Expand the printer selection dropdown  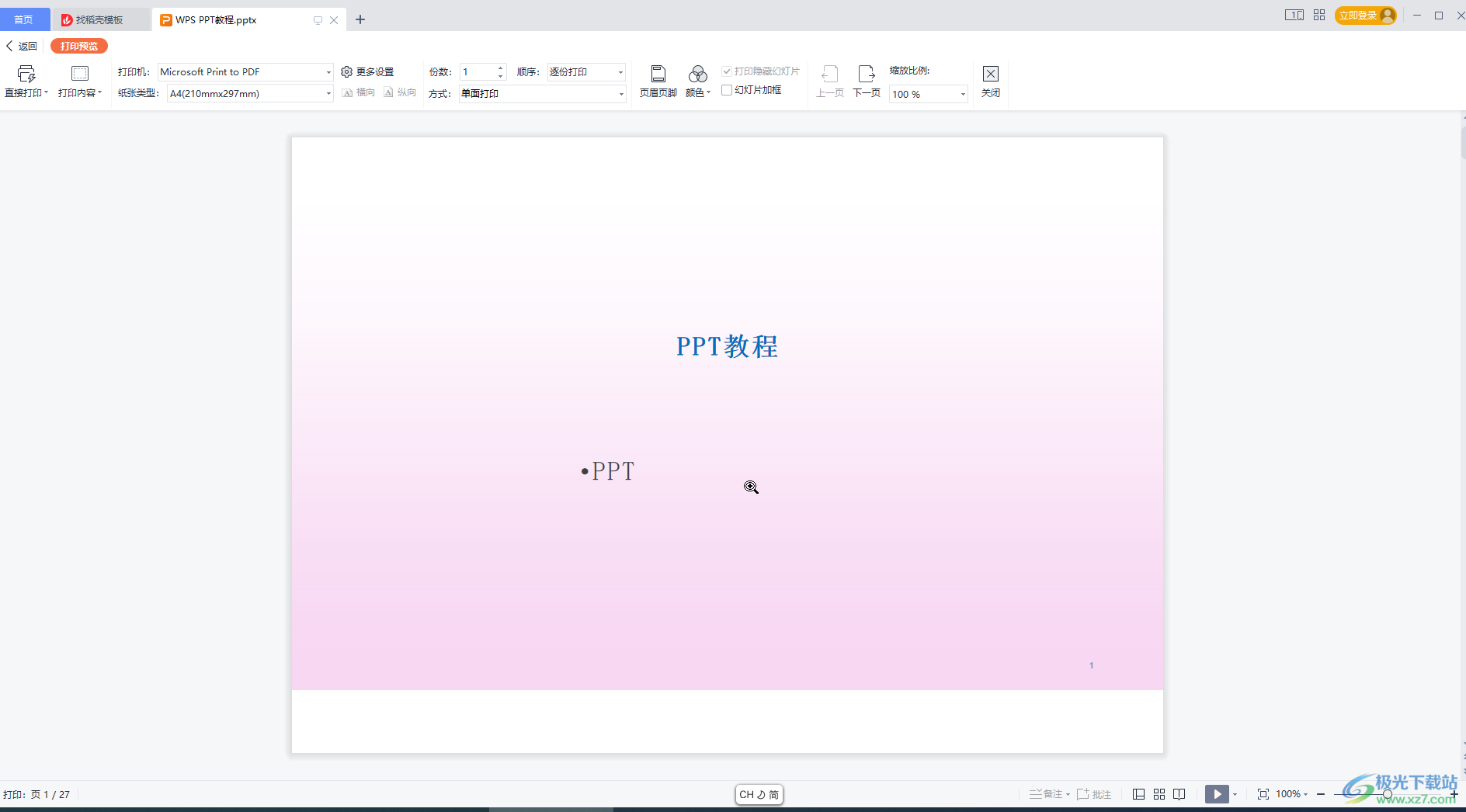tap(328, 72)
